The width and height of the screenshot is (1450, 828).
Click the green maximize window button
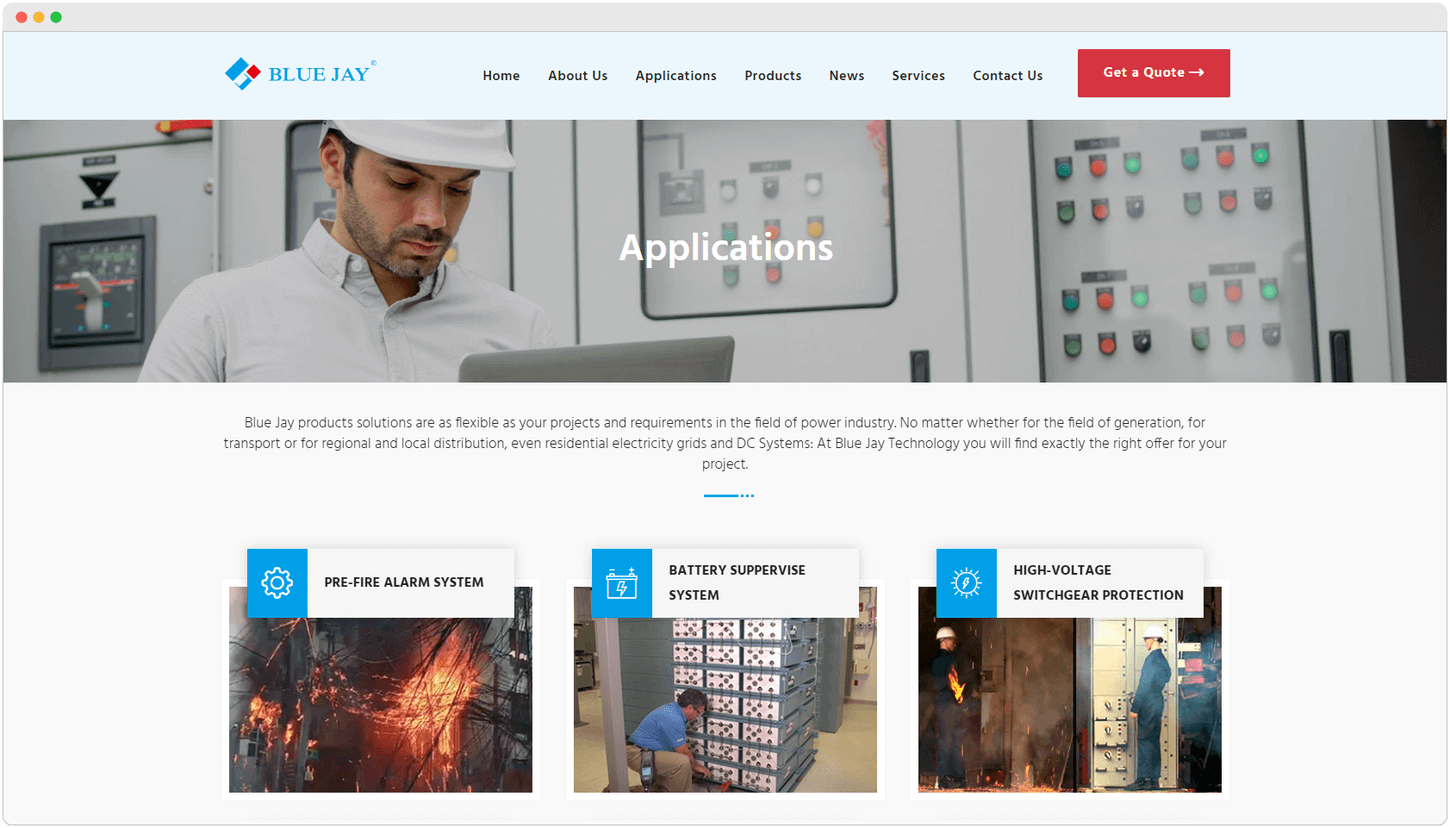coord(56,17)
